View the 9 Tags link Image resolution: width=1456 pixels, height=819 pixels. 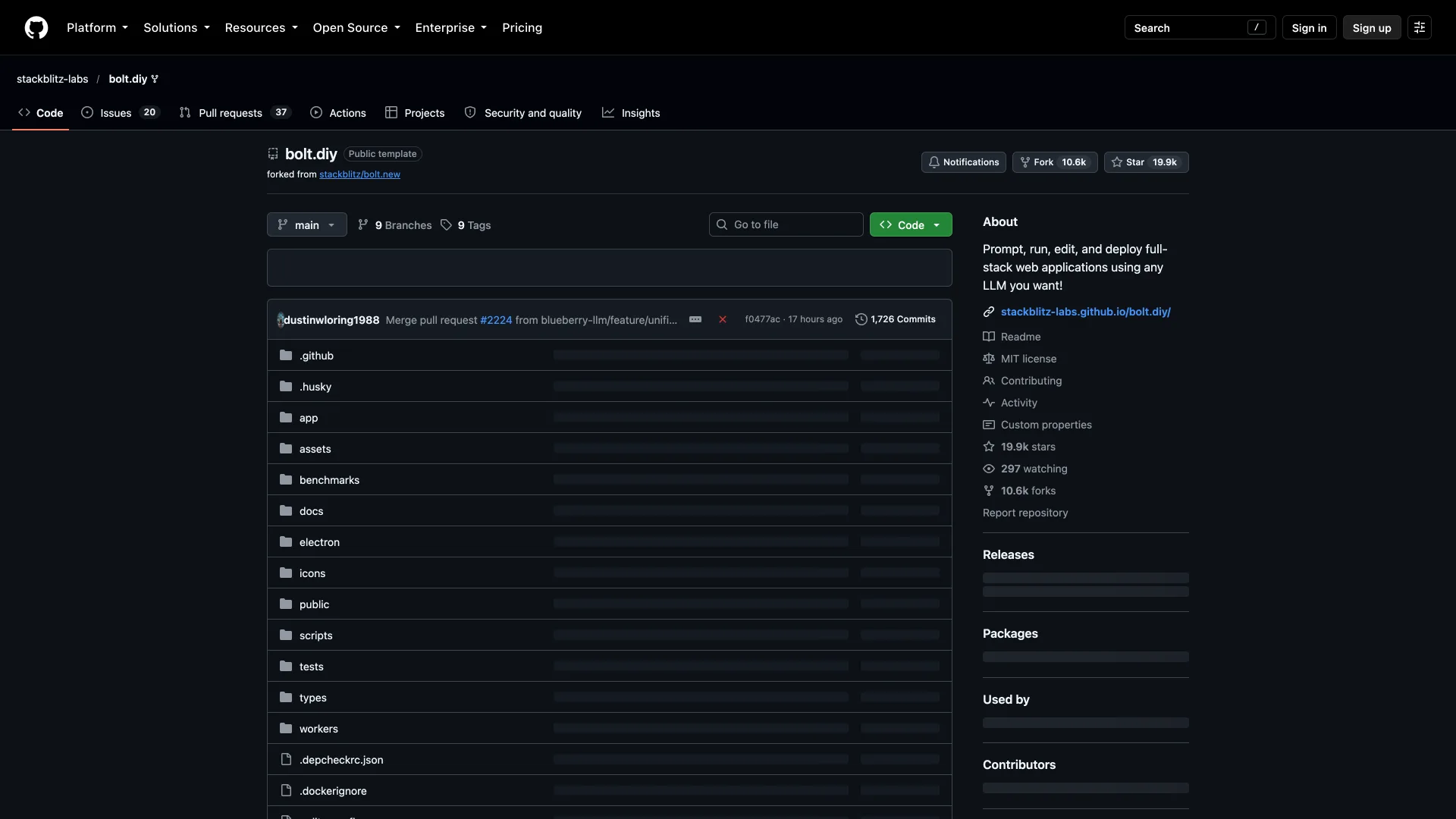(x=466, y=225)
